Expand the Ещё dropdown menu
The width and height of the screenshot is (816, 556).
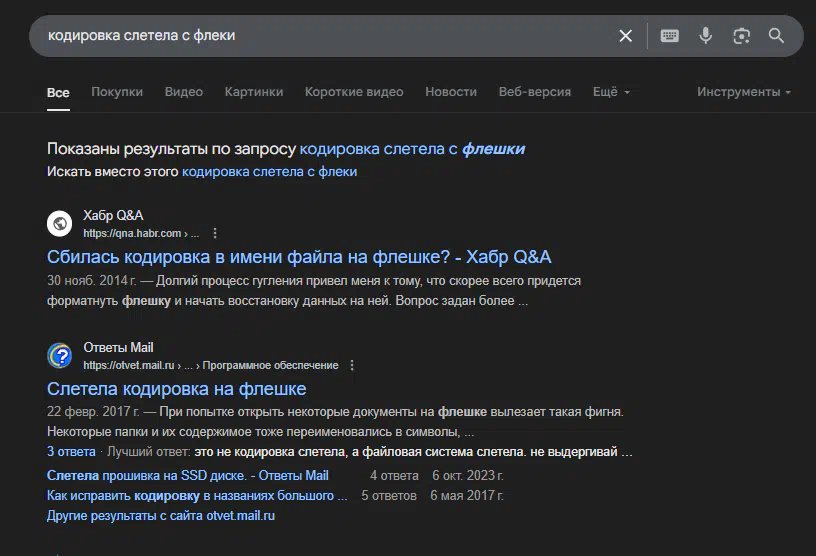tap(611, 92)
